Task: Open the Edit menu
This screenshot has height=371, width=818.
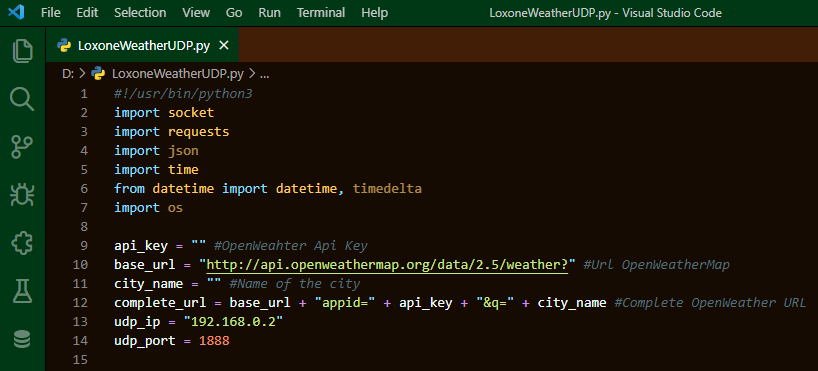Action: pyautogui.click(x=87, y=13)
